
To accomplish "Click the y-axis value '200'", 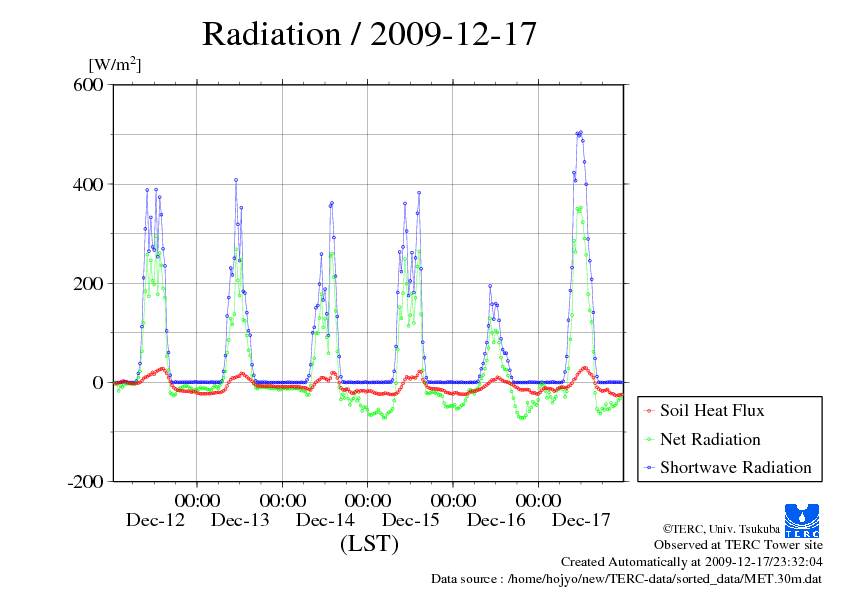I will (x=88, y=284).
